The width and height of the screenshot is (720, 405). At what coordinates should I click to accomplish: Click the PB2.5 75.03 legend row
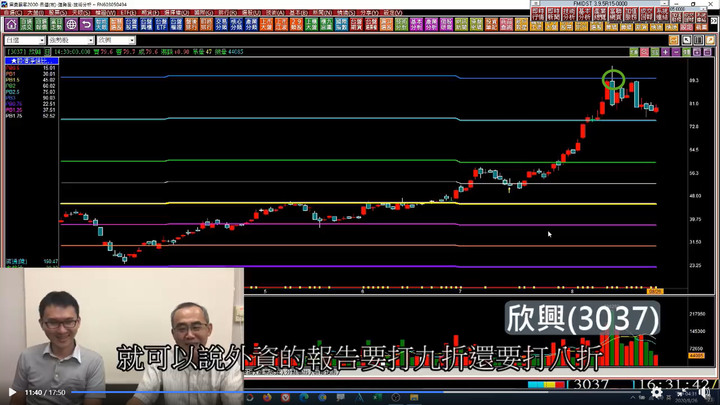tap(31, 92)
